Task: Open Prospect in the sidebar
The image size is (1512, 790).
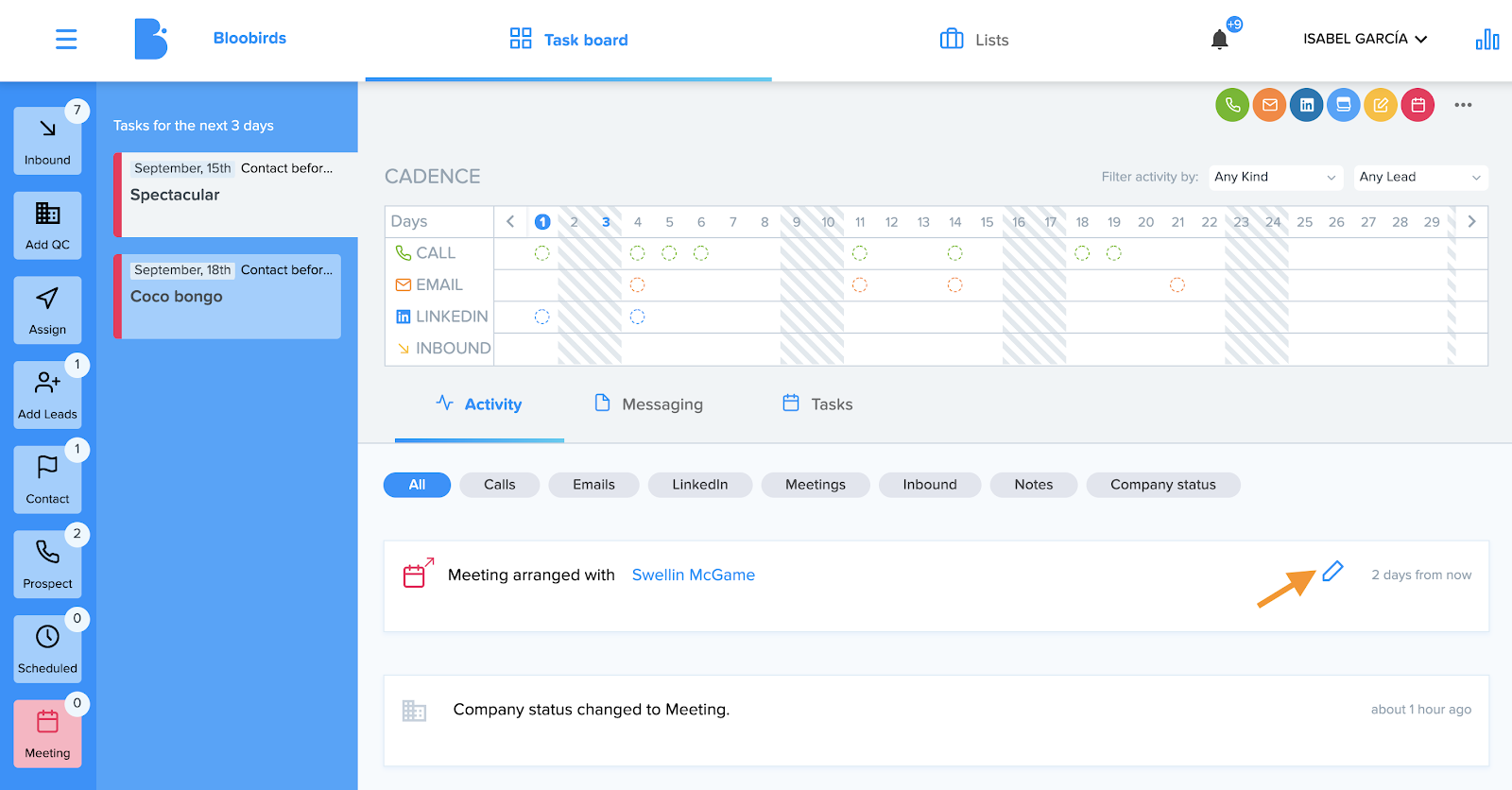Action: [47, 564]
